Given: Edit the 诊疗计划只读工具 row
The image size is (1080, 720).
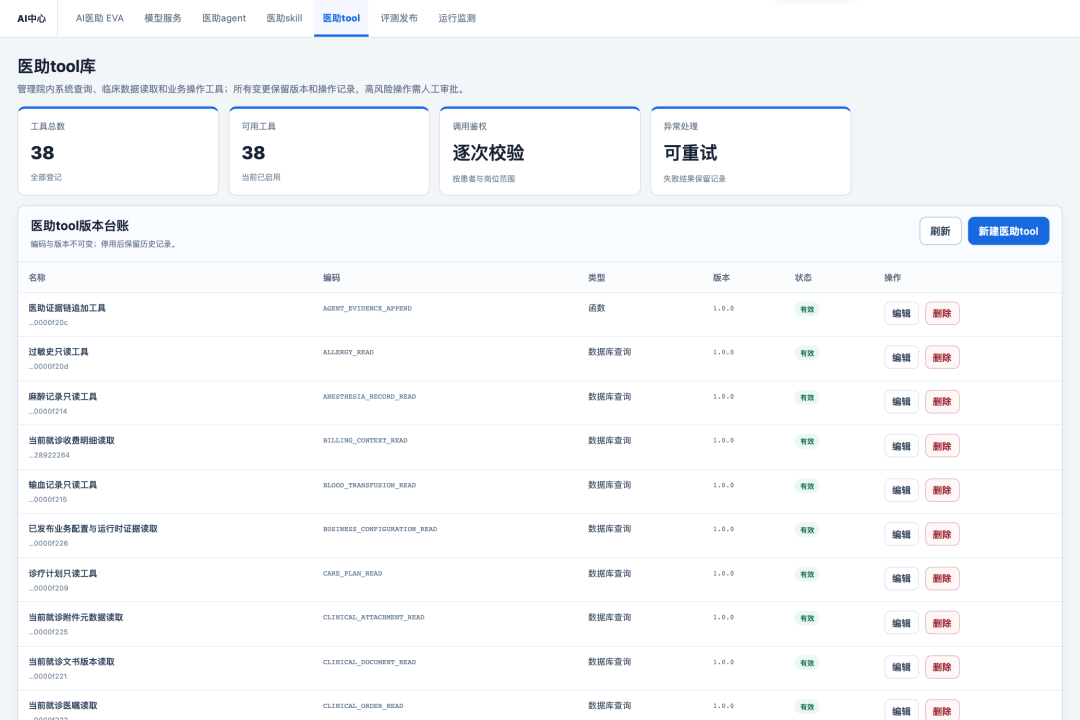Looking at the screenshot, I should (x=901, y=578).
